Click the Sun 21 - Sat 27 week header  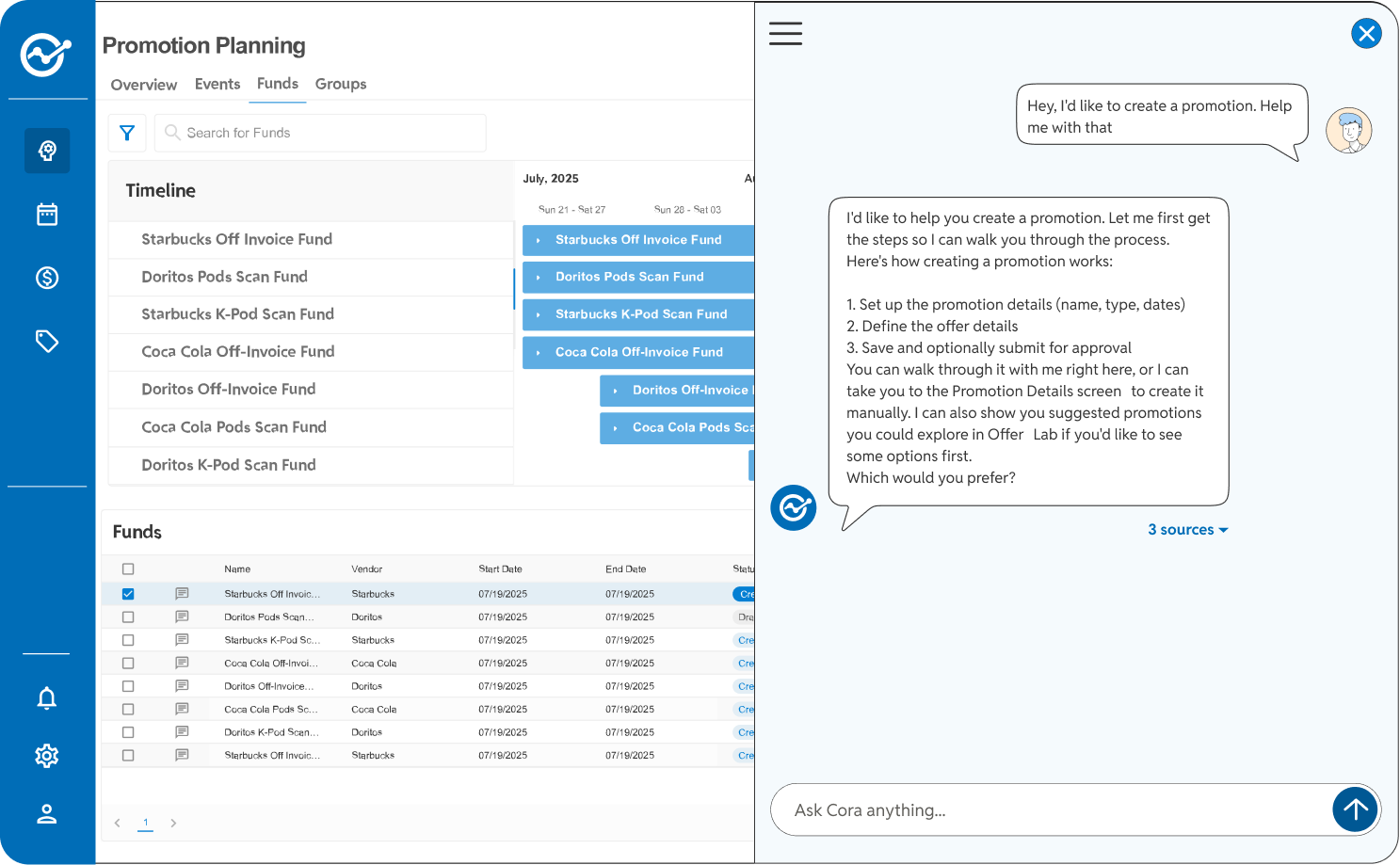571,210
